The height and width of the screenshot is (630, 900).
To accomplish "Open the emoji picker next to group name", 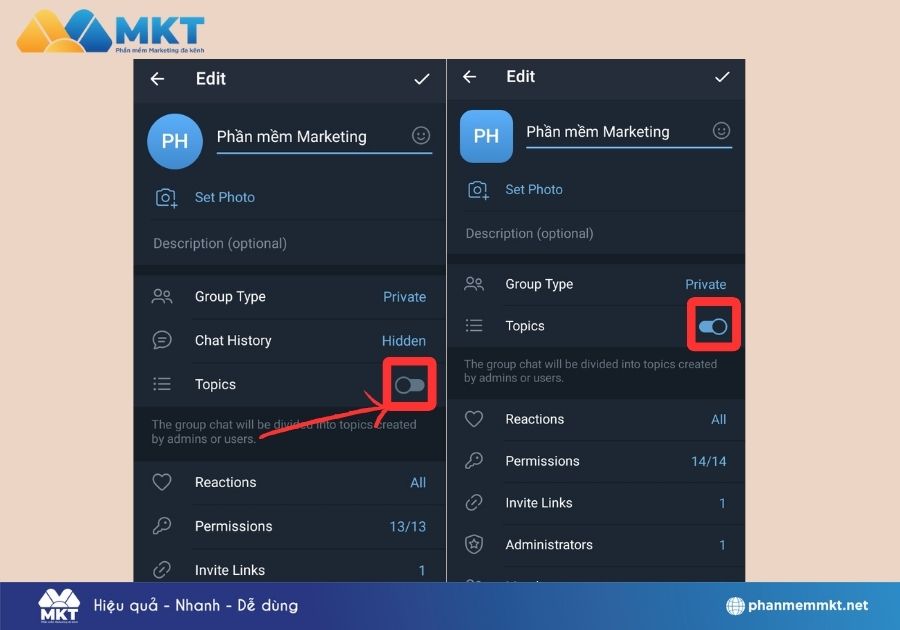I will (x=421, y=135).
